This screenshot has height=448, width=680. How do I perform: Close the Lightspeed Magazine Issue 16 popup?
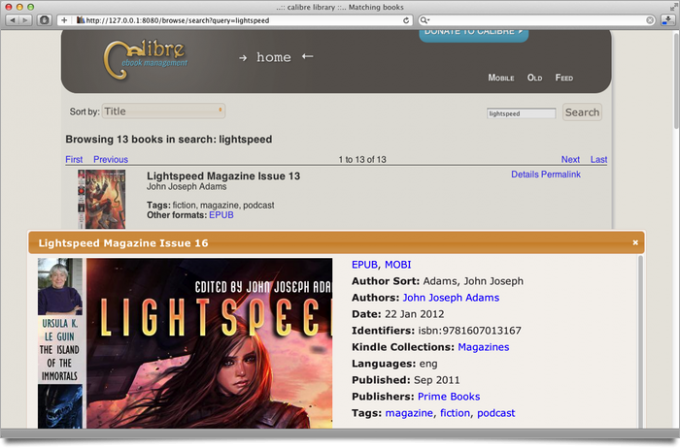635,243
